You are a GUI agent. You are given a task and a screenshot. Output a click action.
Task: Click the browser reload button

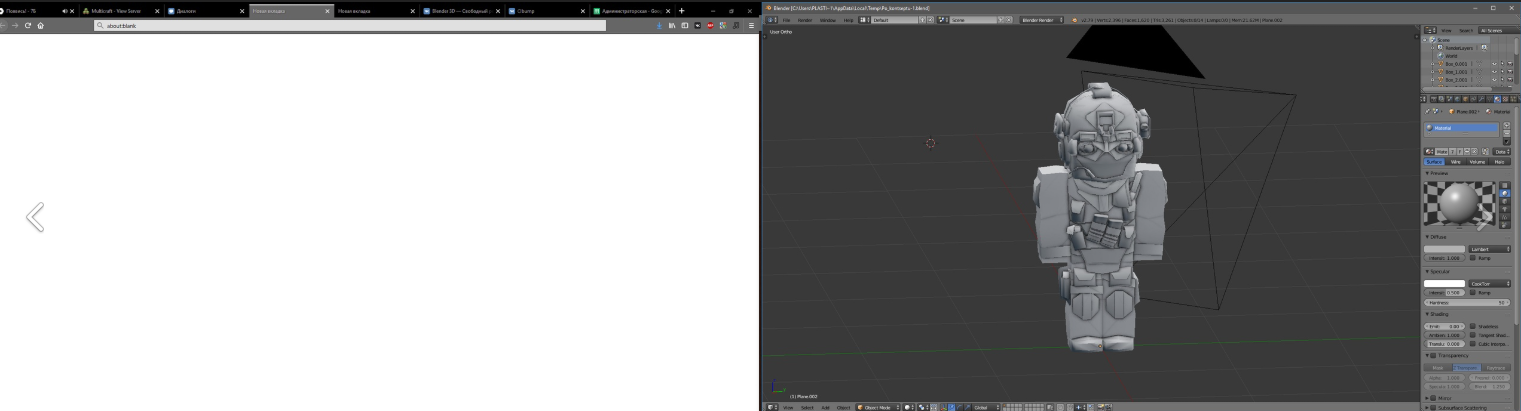pyautogui.click(x=28, y=25)
